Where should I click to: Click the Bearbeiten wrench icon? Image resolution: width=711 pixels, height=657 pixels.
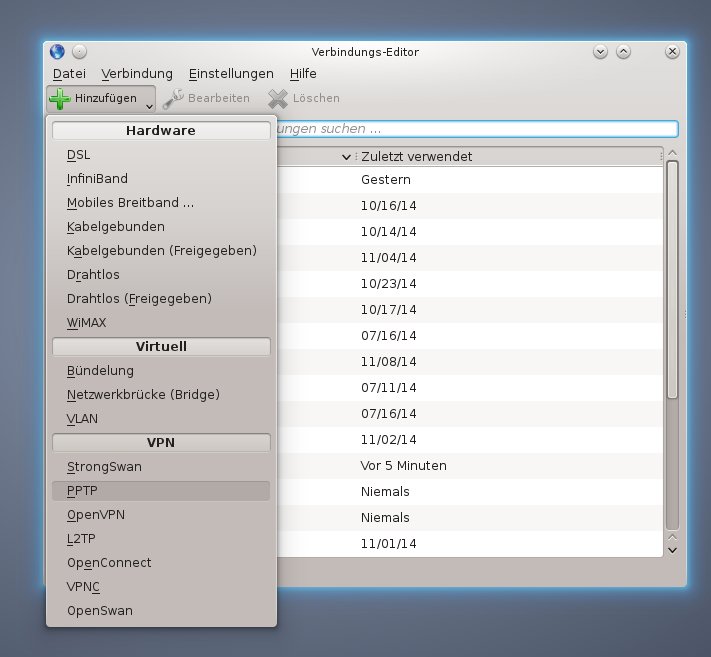[173, 98]
